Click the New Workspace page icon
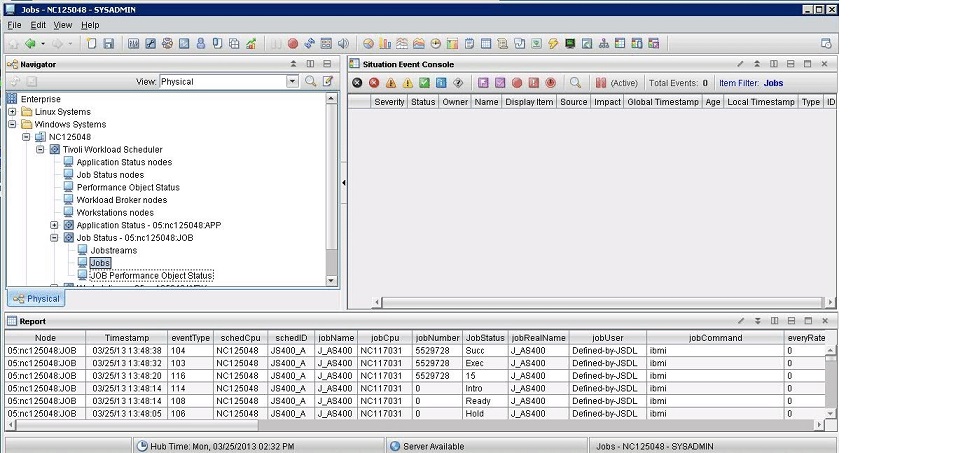 91,44
